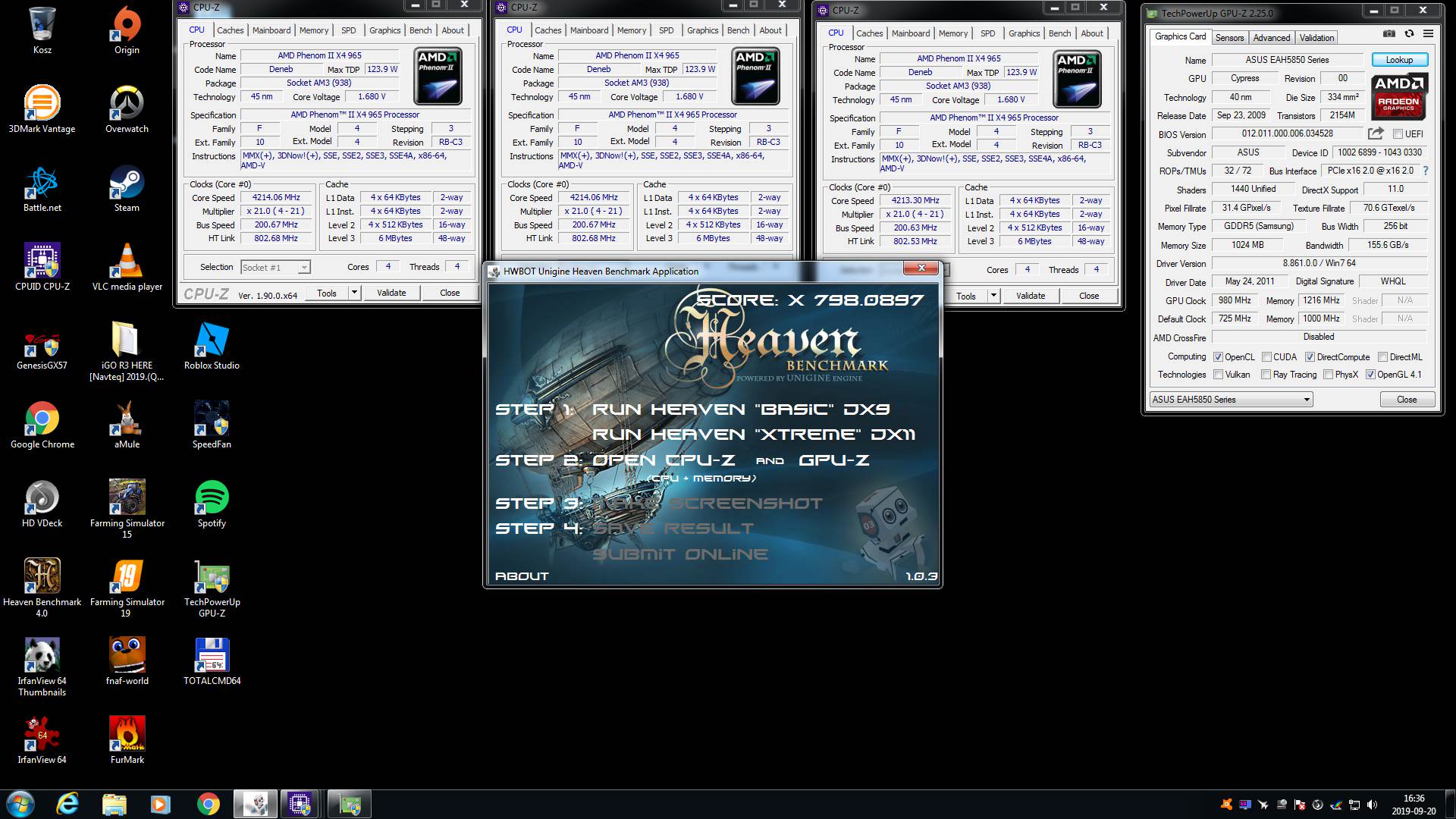
Task: Open the ASUS EAH5850 Series GPU dropdown
Action: pyautogui.click(x=1231, y=400)
